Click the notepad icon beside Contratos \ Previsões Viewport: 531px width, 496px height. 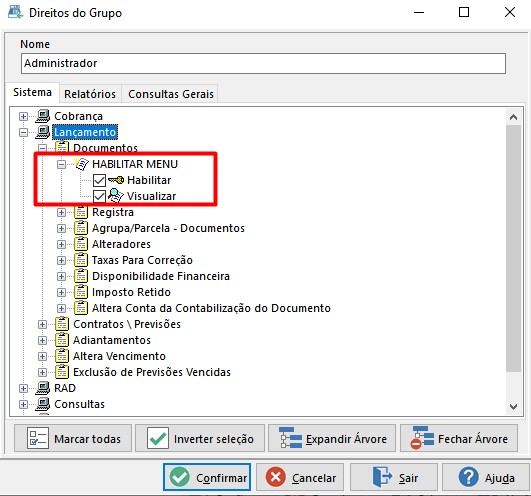(62, 324)
